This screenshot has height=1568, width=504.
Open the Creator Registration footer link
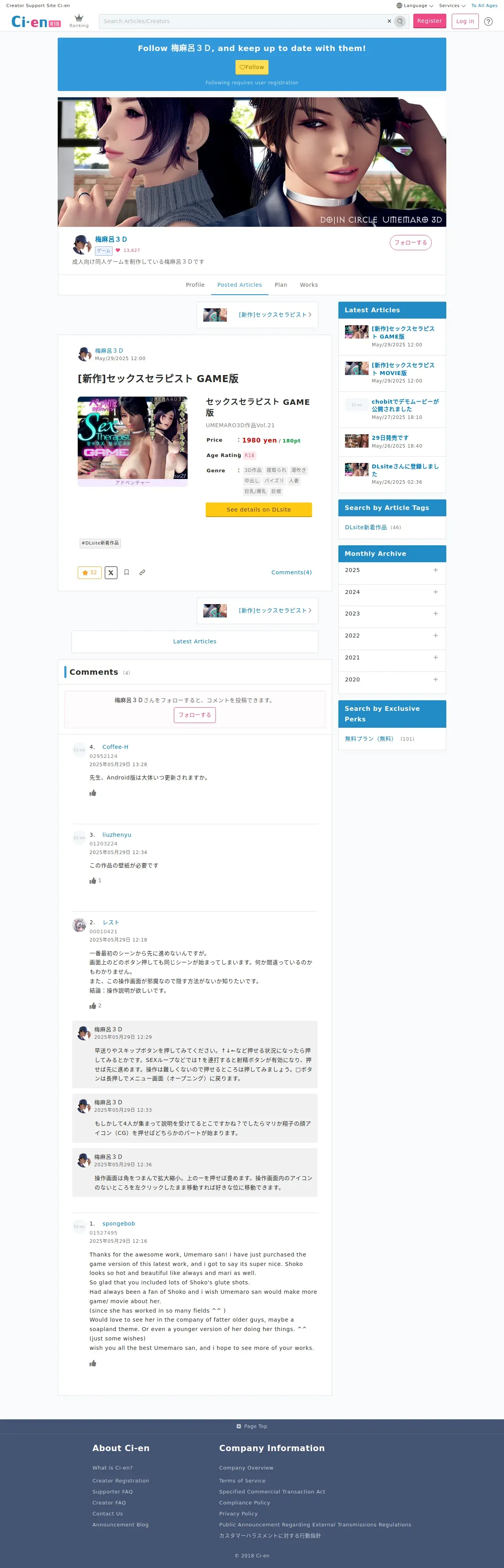click(121, 1481)
